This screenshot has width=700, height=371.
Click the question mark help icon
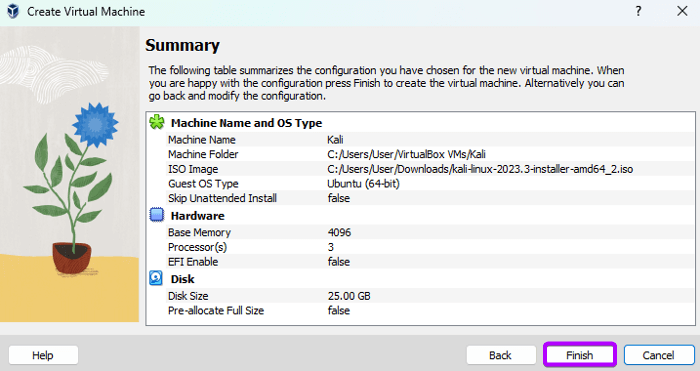point(638,11)
